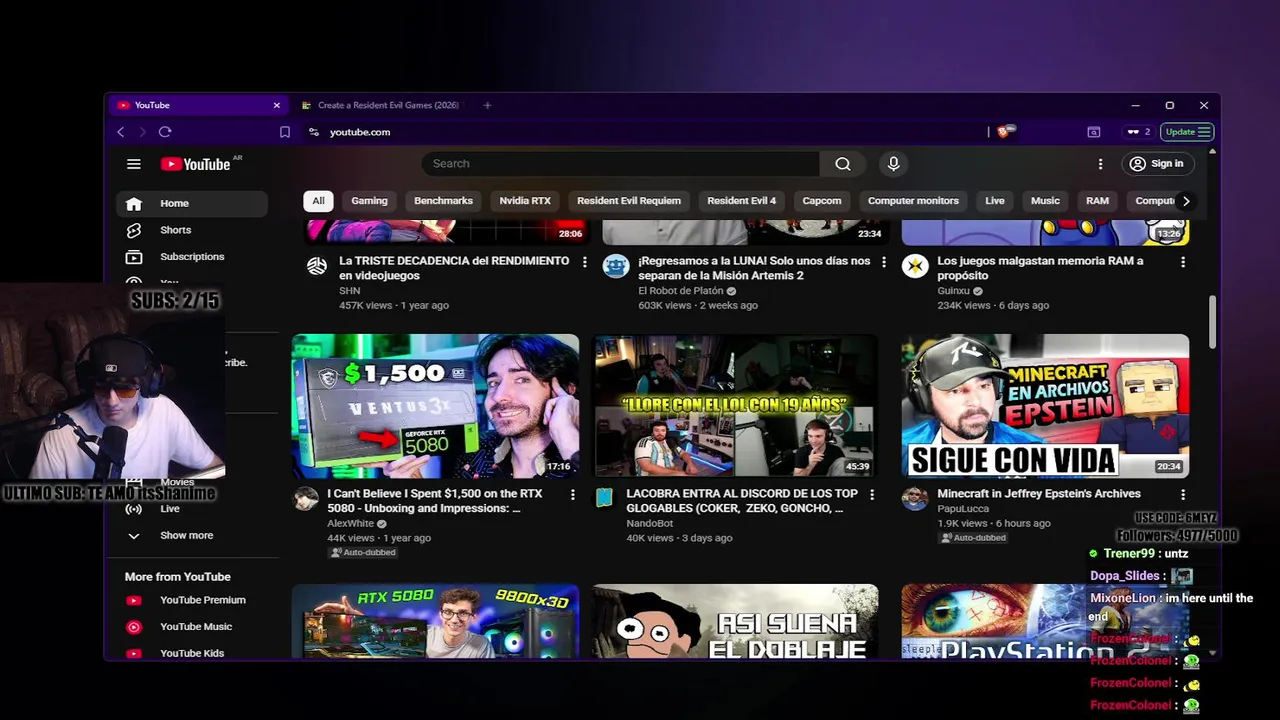Open Shorts in the sidebar
Screen dimensions: 1280x720
(x=192, y=230)
